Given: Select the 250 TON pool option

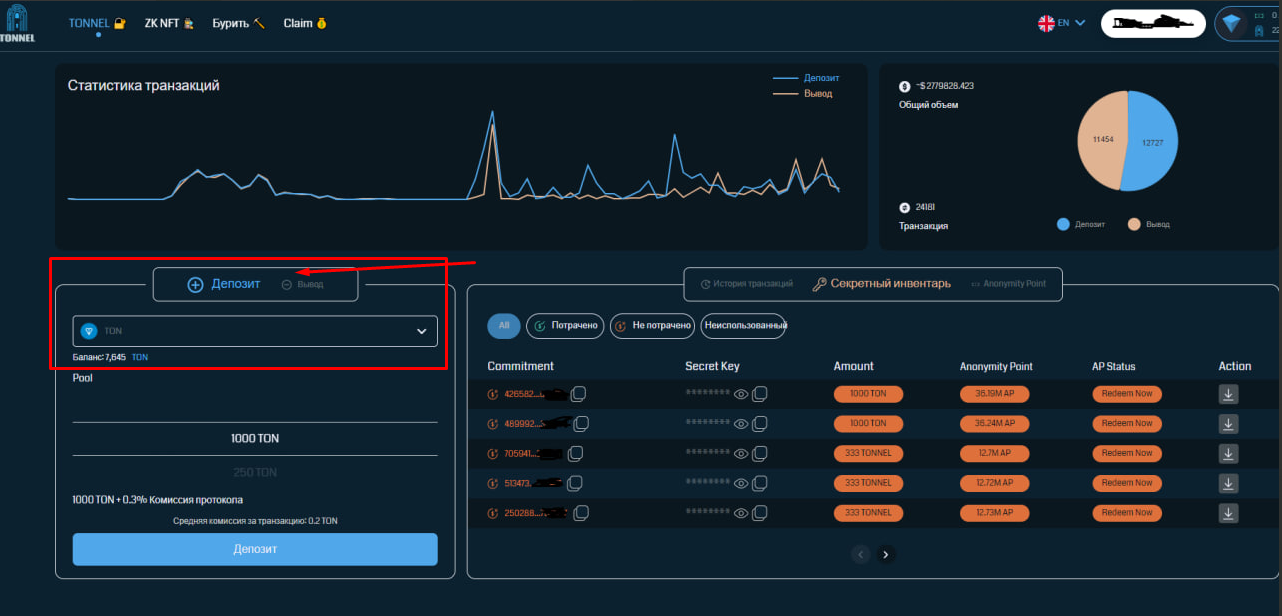Looking at the screenshot, I should [x=255, y=472].
